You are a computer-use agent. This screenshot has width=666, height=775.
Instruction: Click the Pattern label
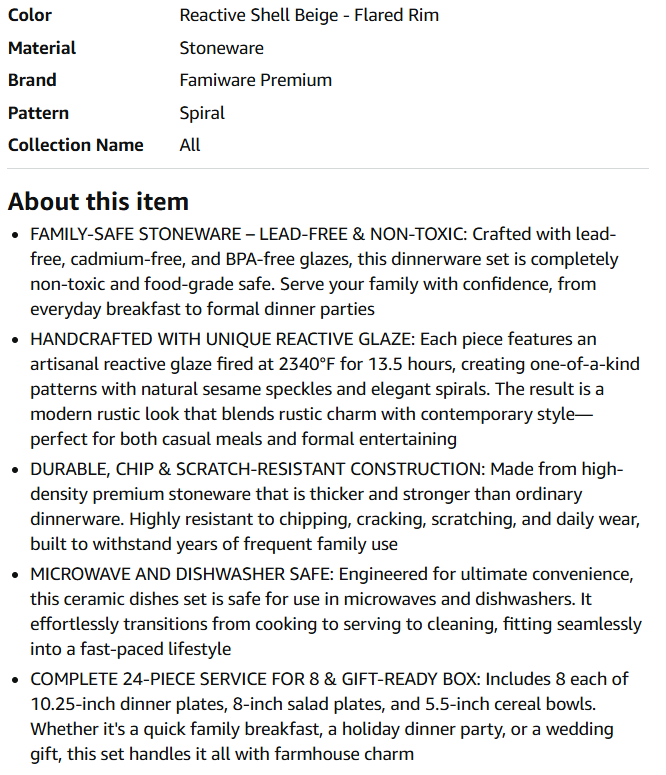(x=38, y=113)
